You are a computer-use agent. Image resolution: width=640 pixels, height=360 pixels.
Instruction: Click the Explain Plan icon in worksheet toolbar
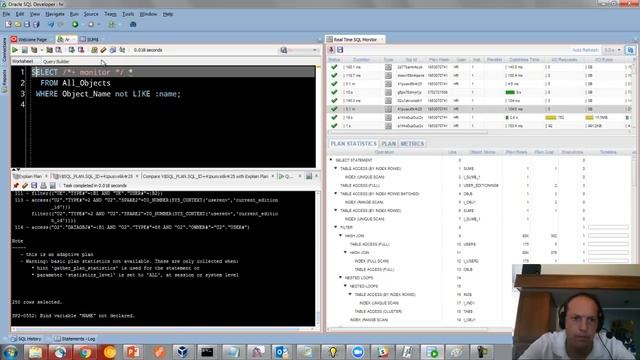click(x=34, y=50)
